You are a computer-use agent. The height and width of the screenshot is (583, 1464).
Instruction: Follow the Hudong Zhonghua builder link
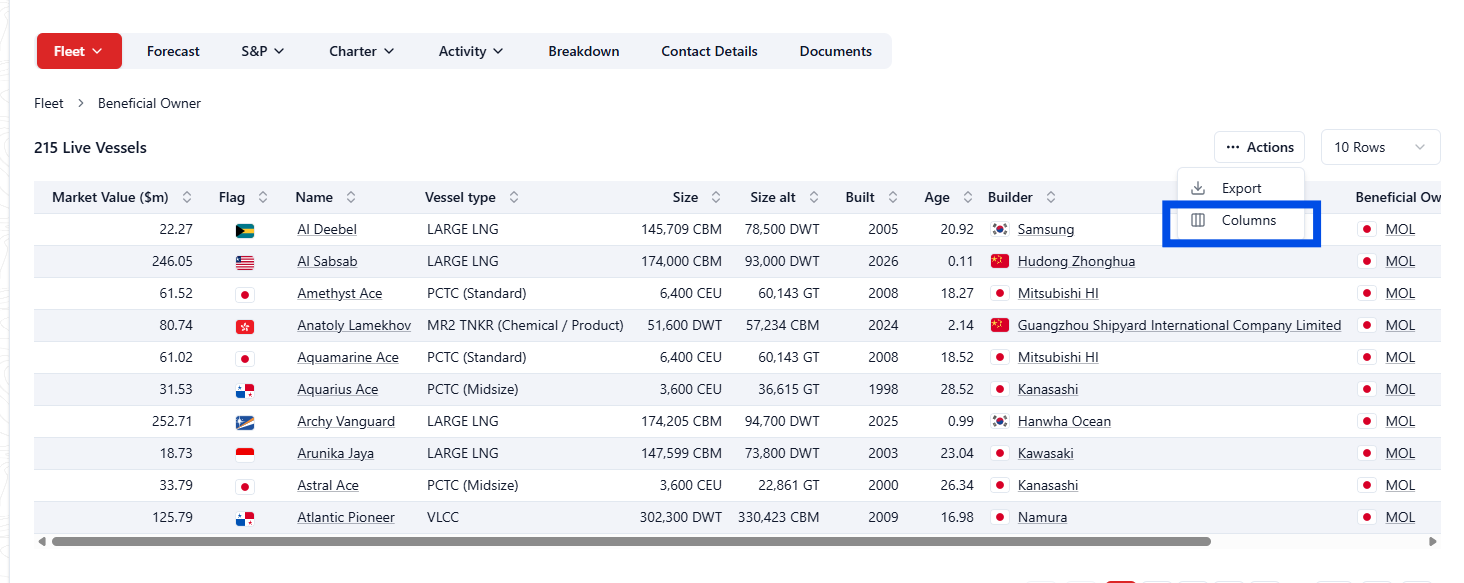pos(1076,261)
